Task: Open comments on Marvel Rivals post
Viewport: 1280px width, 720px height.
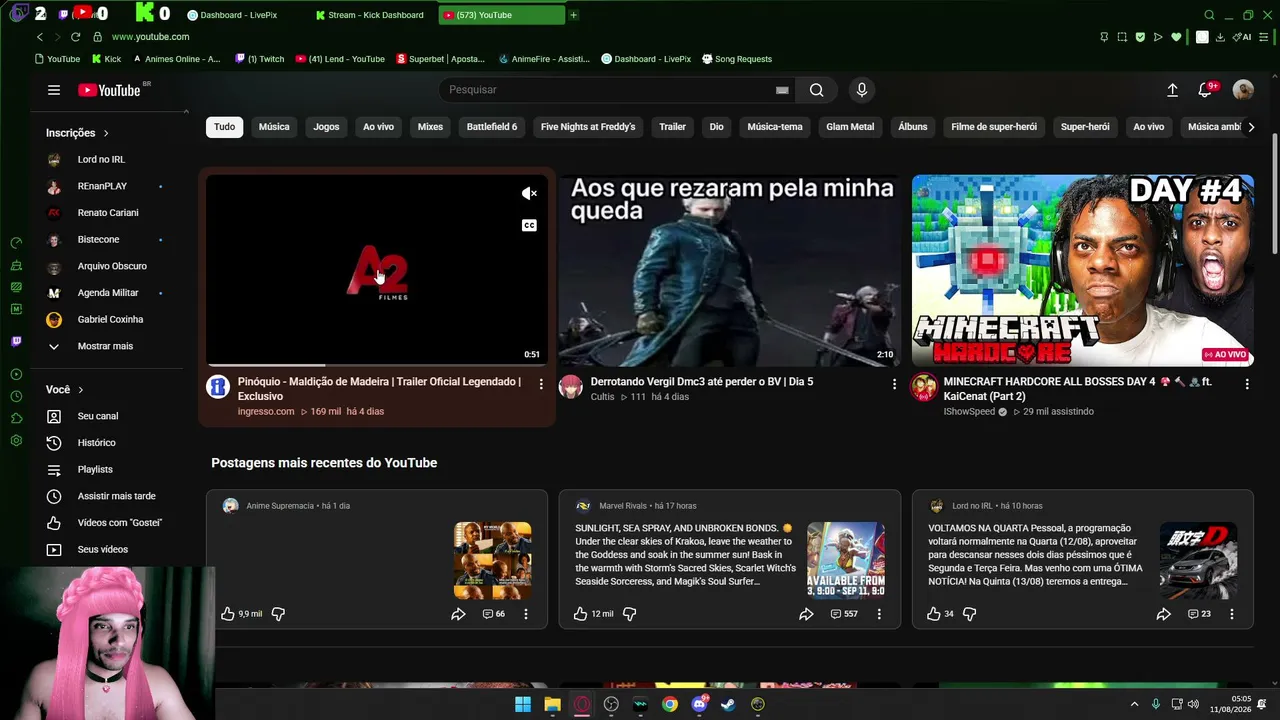Action: tap(844, 614)
